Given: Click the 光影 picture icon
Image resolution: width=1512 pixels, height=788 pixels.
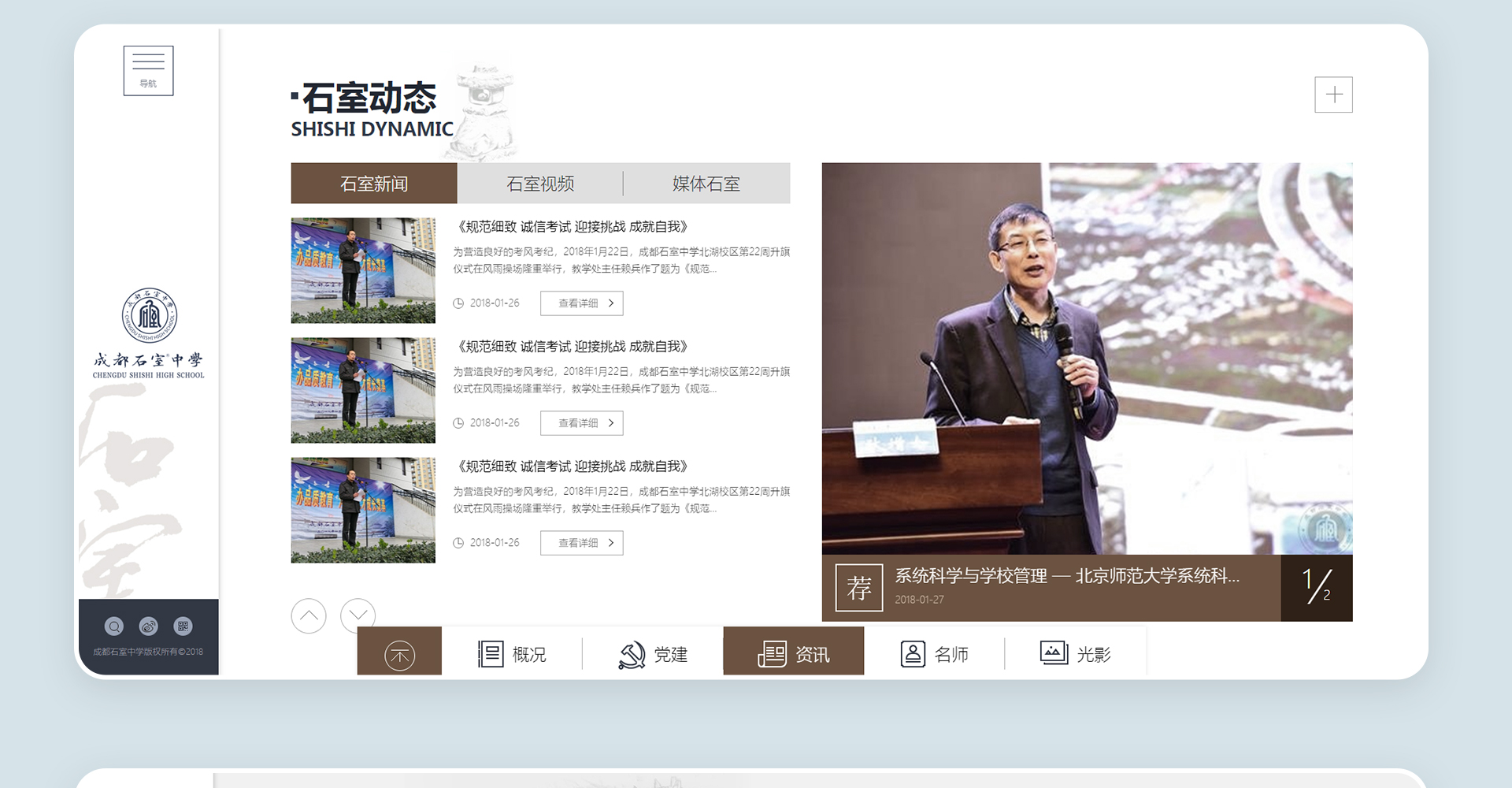Looking at the screenshot, I should (1054, 653).
